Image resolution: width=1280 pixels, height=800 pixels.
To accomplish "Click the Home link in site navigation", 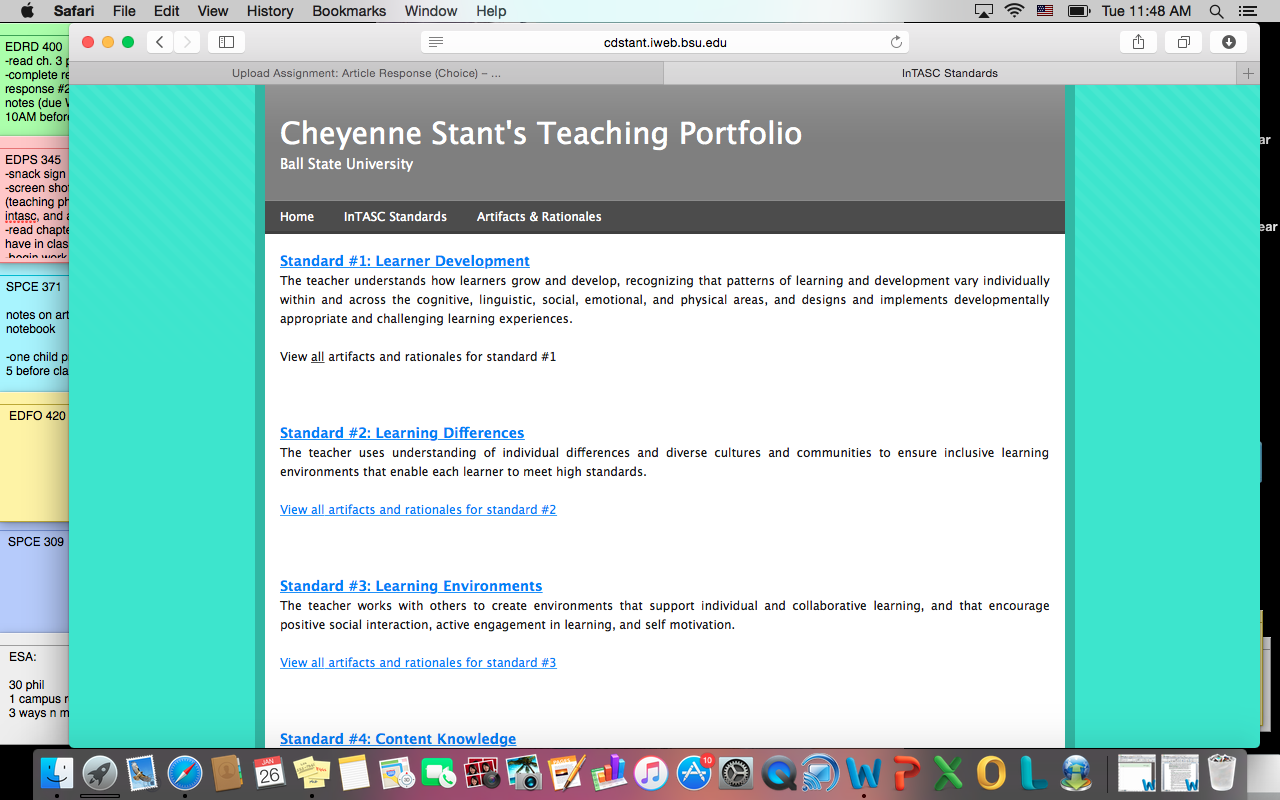I will coord(297,217).
